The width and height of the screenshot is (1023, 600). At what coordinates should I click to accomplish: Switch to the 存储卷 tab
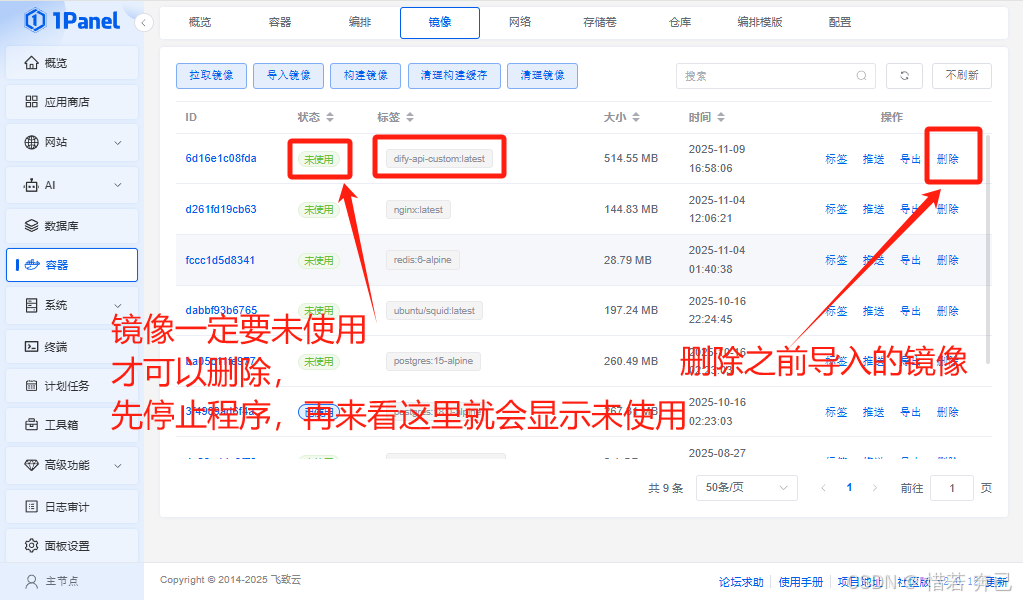[x=598, y=21]
